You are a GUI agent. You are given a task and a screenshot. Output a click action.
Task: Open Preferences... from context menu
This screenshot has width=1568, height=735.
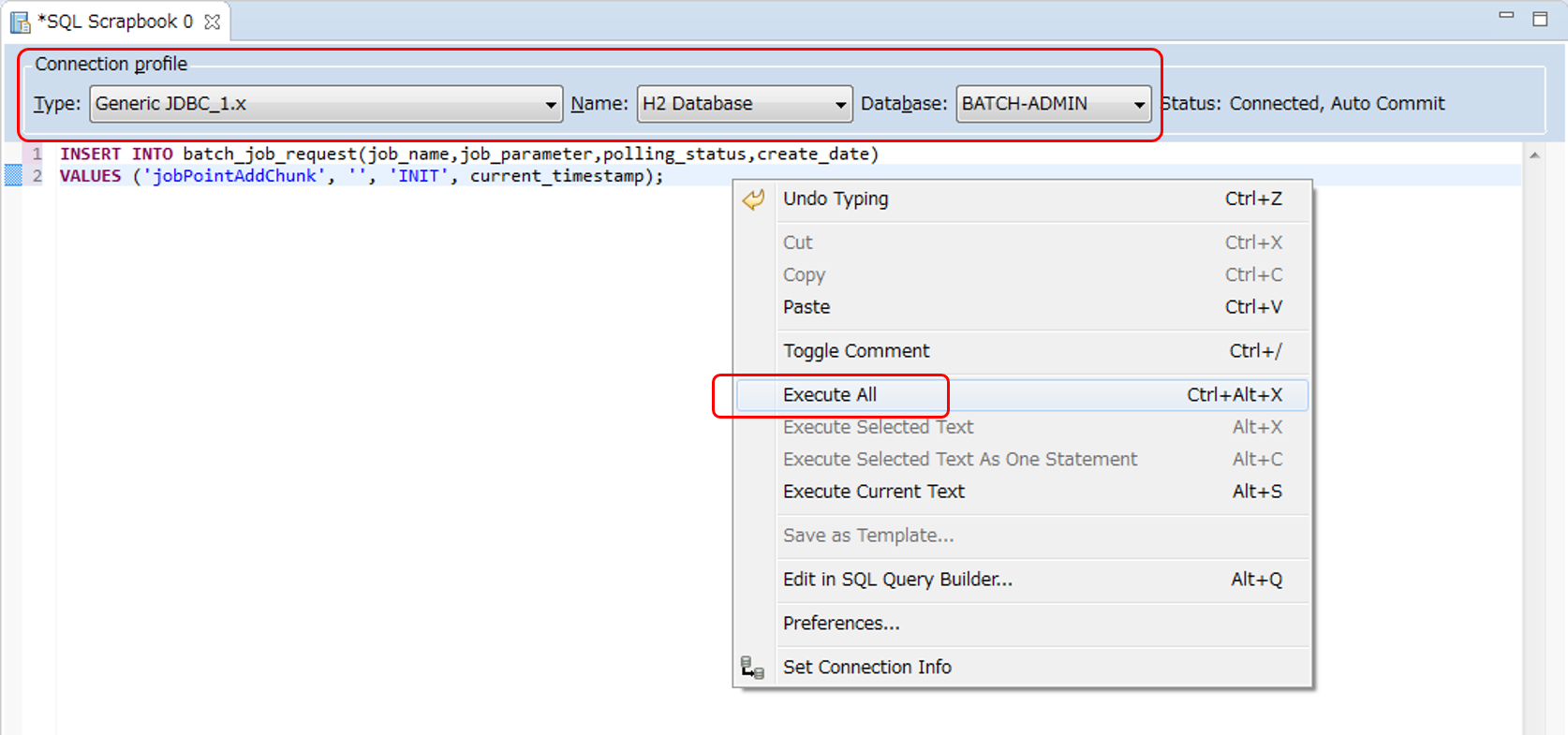click(1022, 624)
